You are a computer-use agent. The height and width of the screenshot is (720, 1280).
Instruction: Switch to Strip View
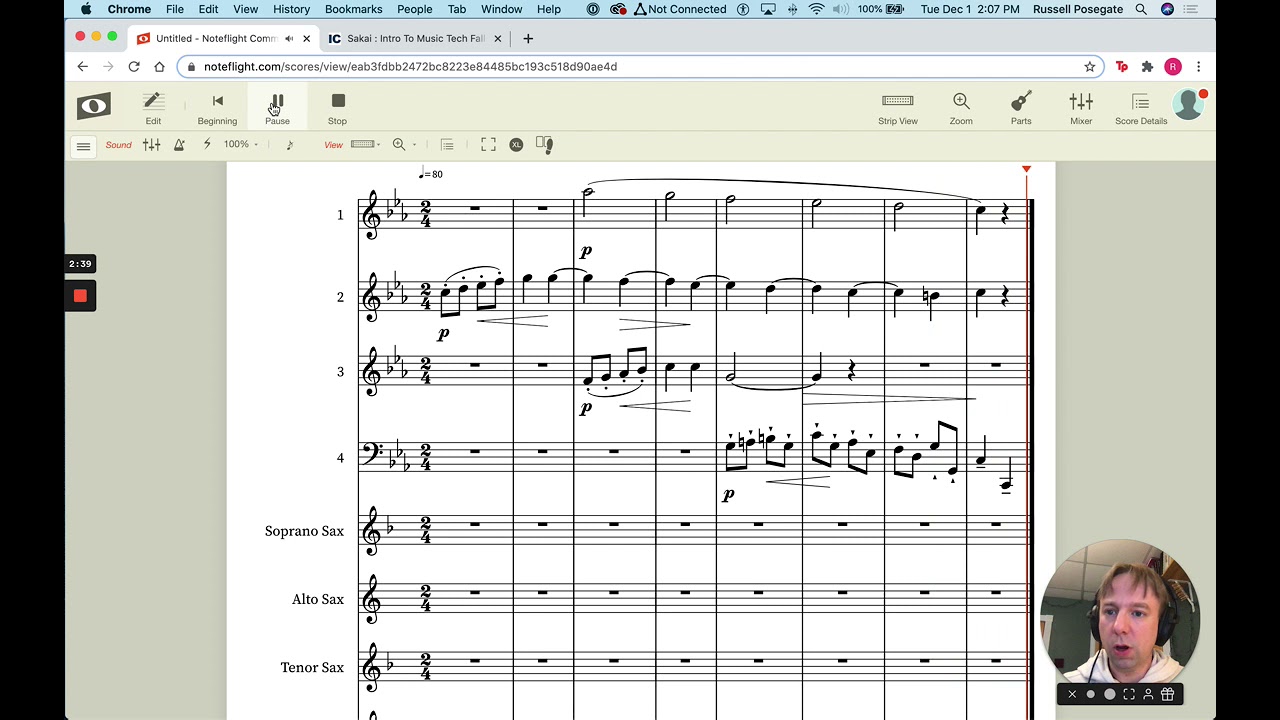coord(898,108)
